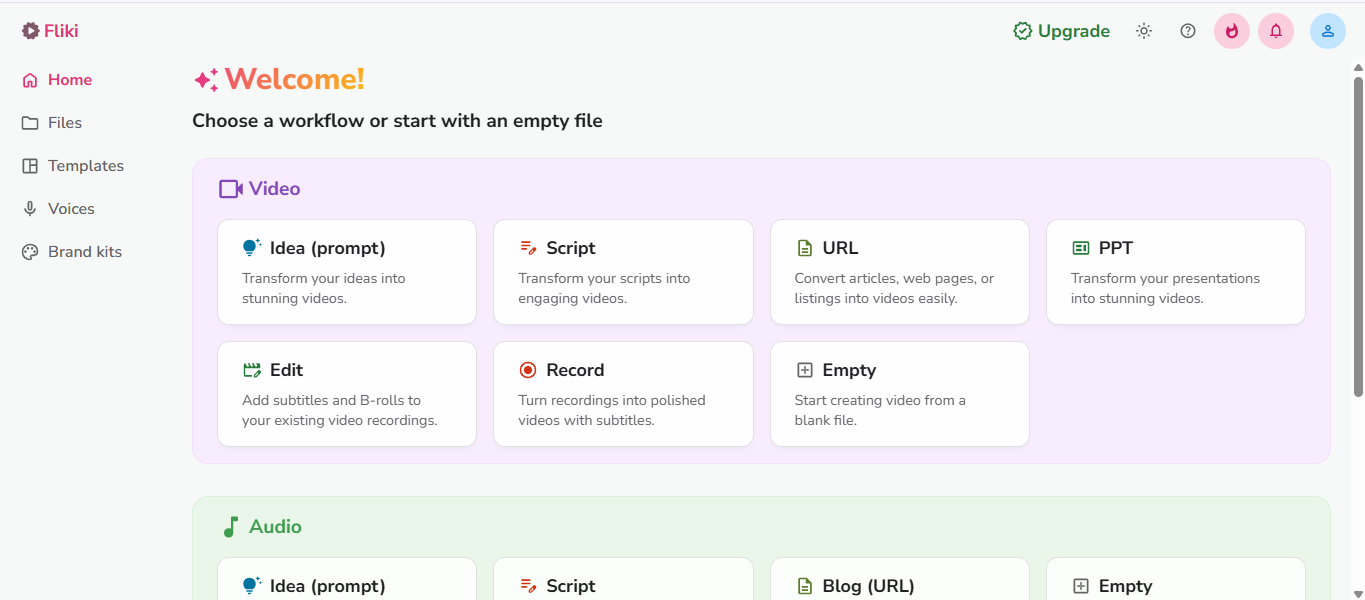
Task: Open the Voices section
Action: [70, 208]
